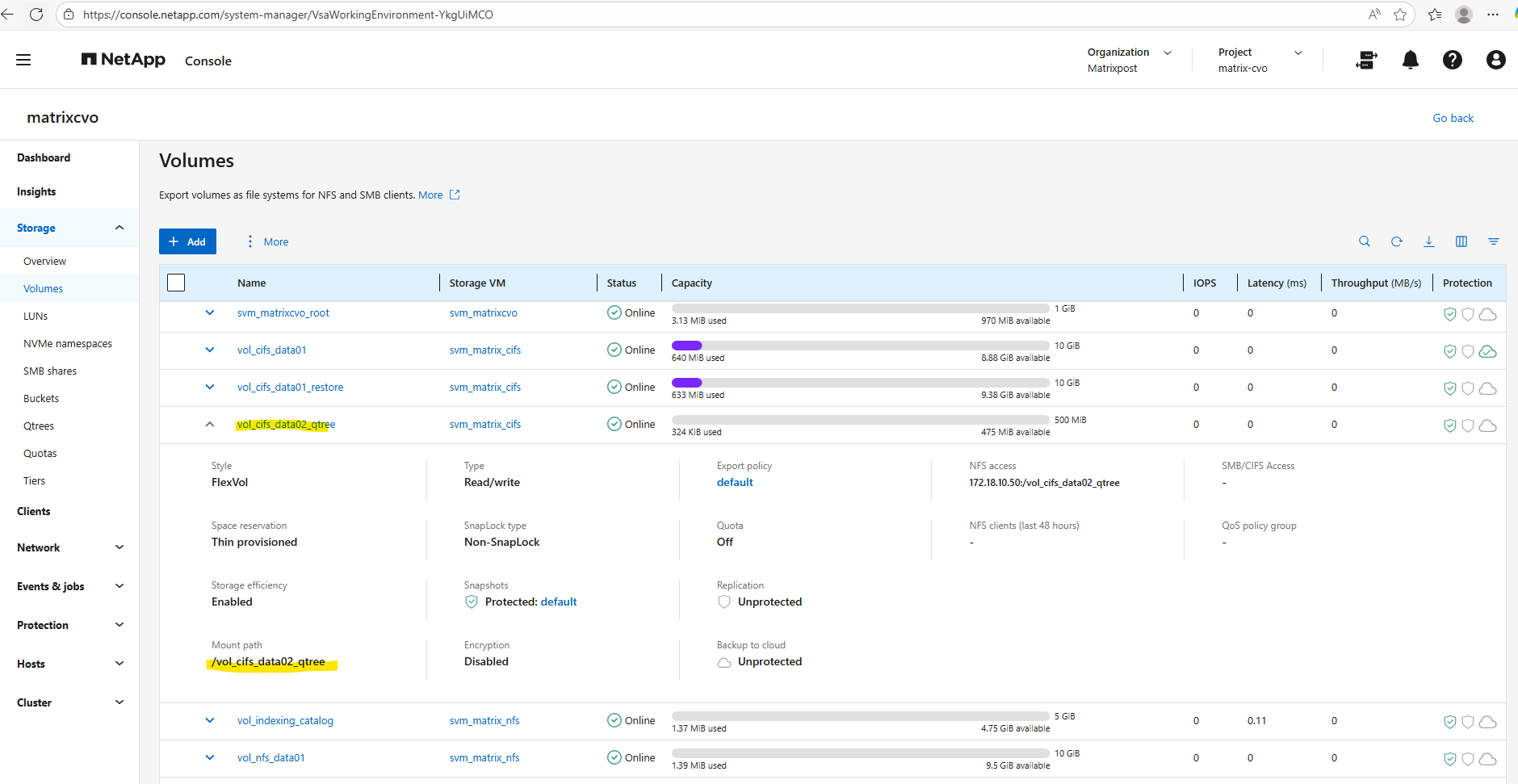Tick the select-all checkbox in the table header
Screen dimensions: 1518x784
coord(176,283)
